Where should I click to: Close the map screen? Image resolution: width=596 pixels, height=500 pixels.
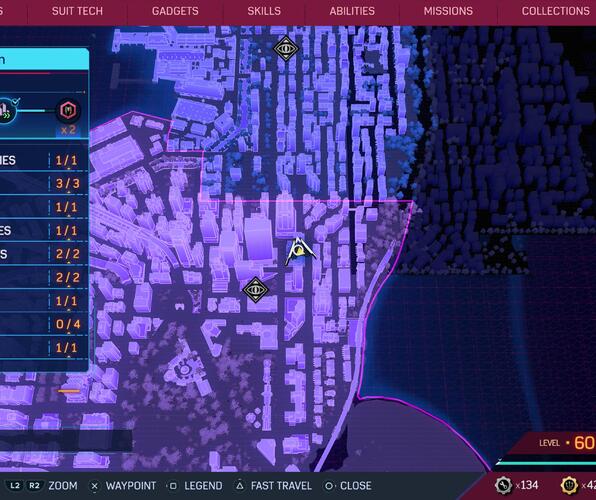[x=355, y=486]
